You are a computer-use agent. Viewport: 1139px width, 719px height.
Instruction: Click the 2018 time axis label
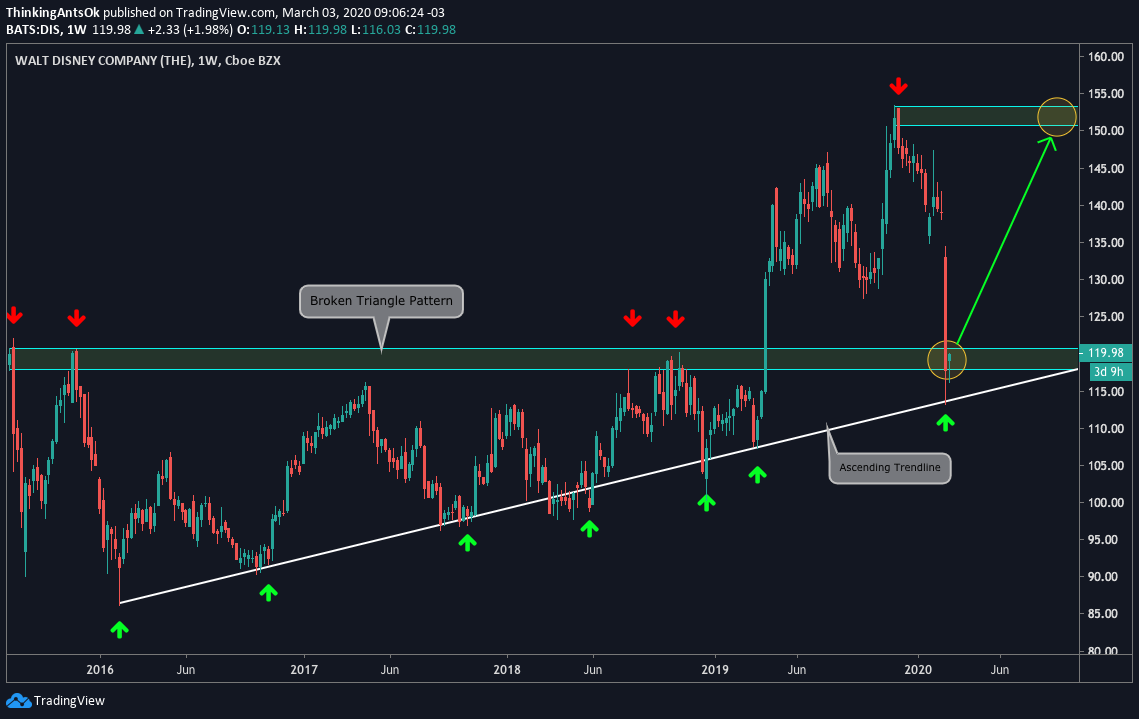pyautogui.click(x=507, y=670)
